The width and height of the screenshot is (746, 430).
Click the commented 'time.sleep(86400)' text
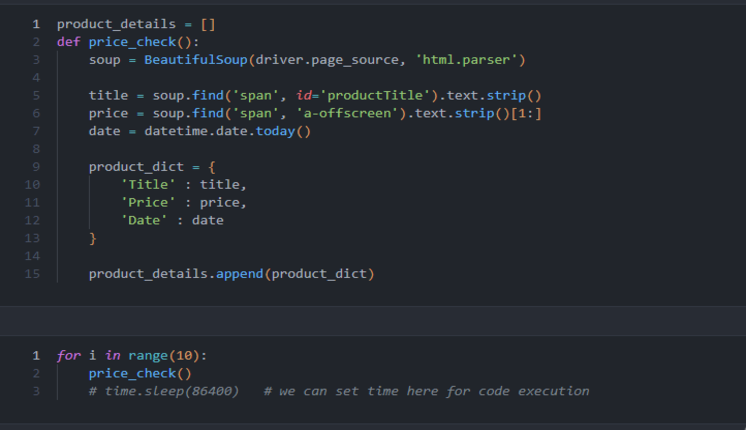171,391
